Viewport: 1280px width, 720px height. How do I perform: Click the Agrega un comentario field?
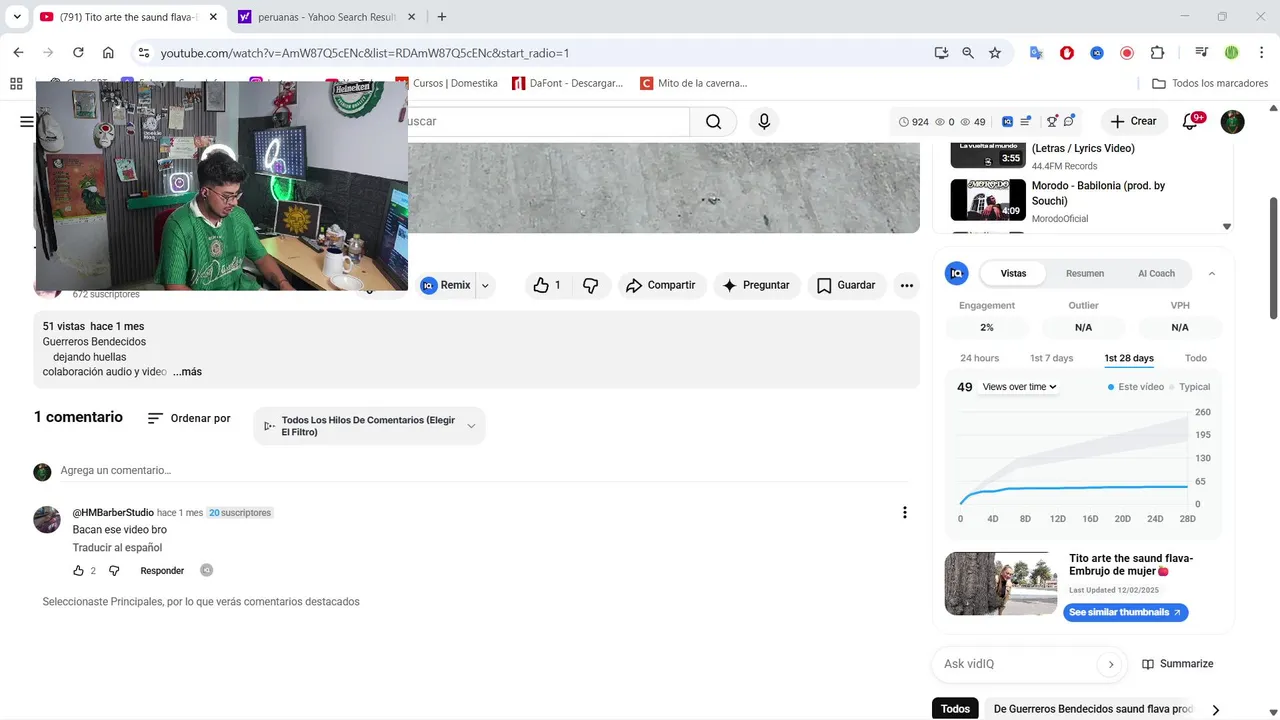(485, 471)
